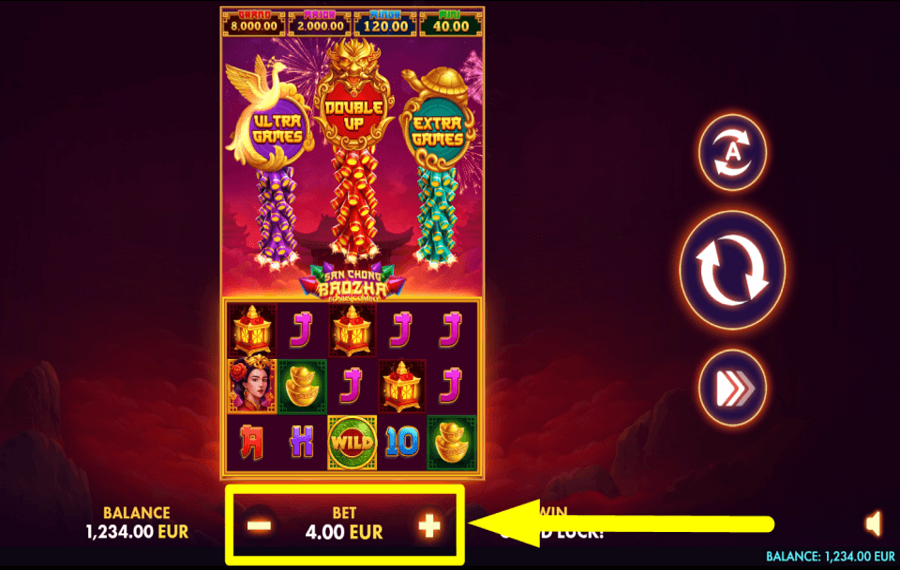Click the 4.00 EUR bet amount
Viewport: 900px width, 570px height.
click(x=344, y=532)
